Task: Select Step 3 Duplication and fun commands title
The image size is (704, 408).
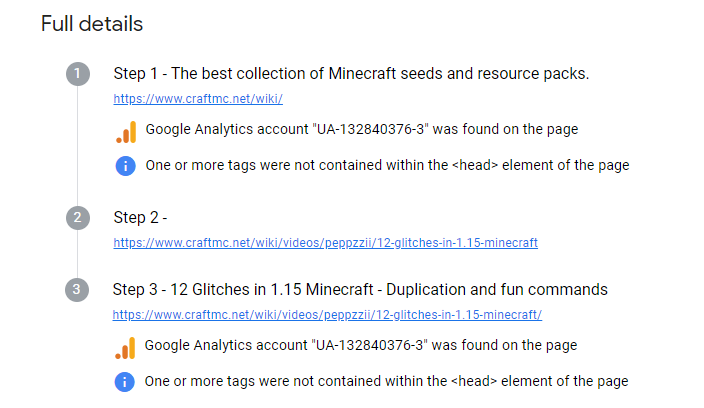Action: [360, 290]
